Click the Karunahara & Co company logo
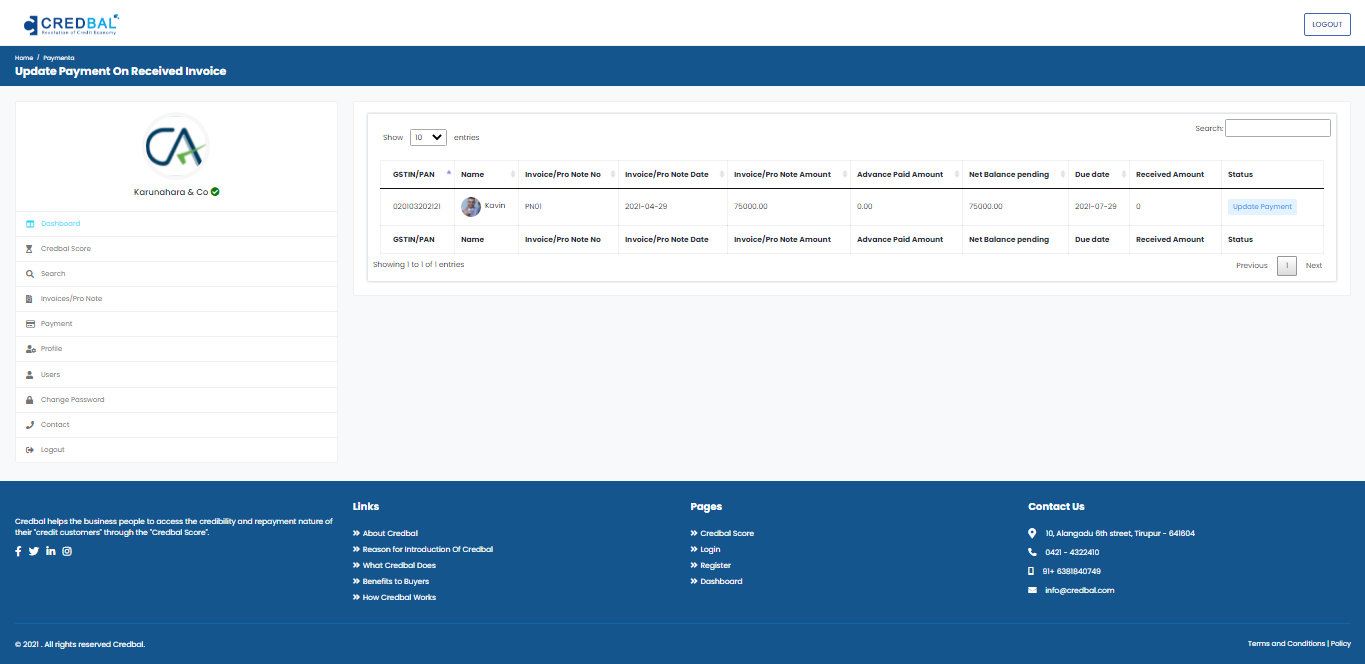 pyautogui.click(x=177, y=148)
